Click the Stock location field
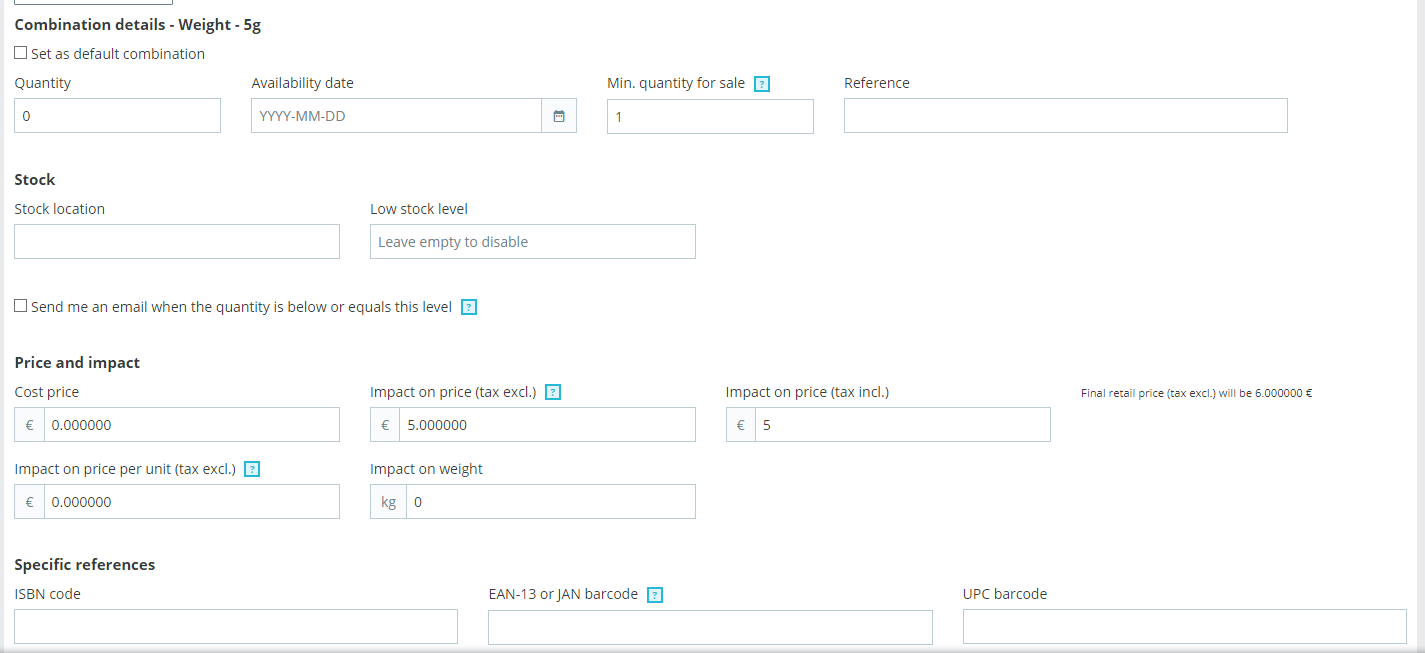Viewport: 1425px width, 653px height. [177, 242]
